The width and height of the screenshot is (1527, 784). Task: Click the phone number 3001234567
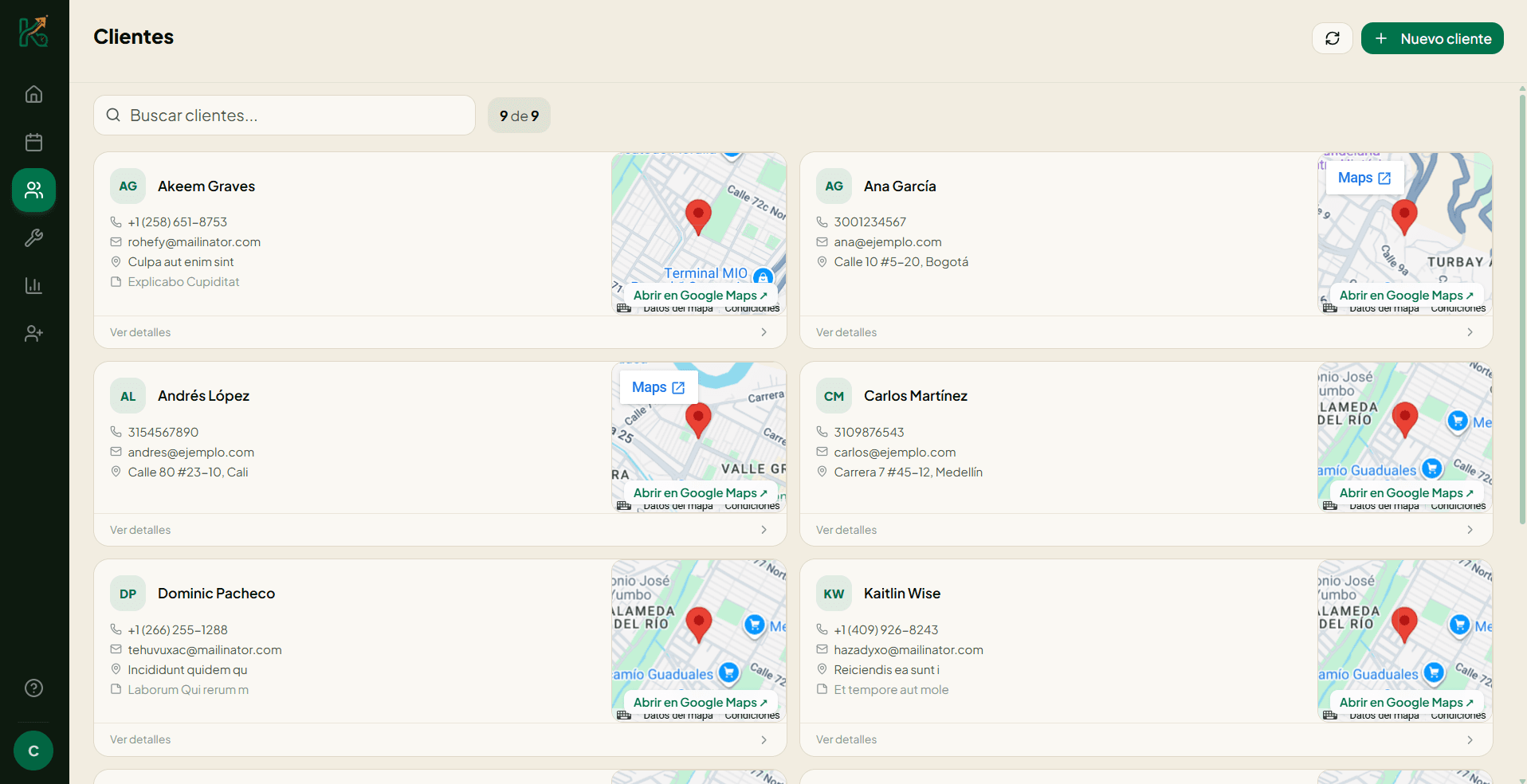[870, 222]
